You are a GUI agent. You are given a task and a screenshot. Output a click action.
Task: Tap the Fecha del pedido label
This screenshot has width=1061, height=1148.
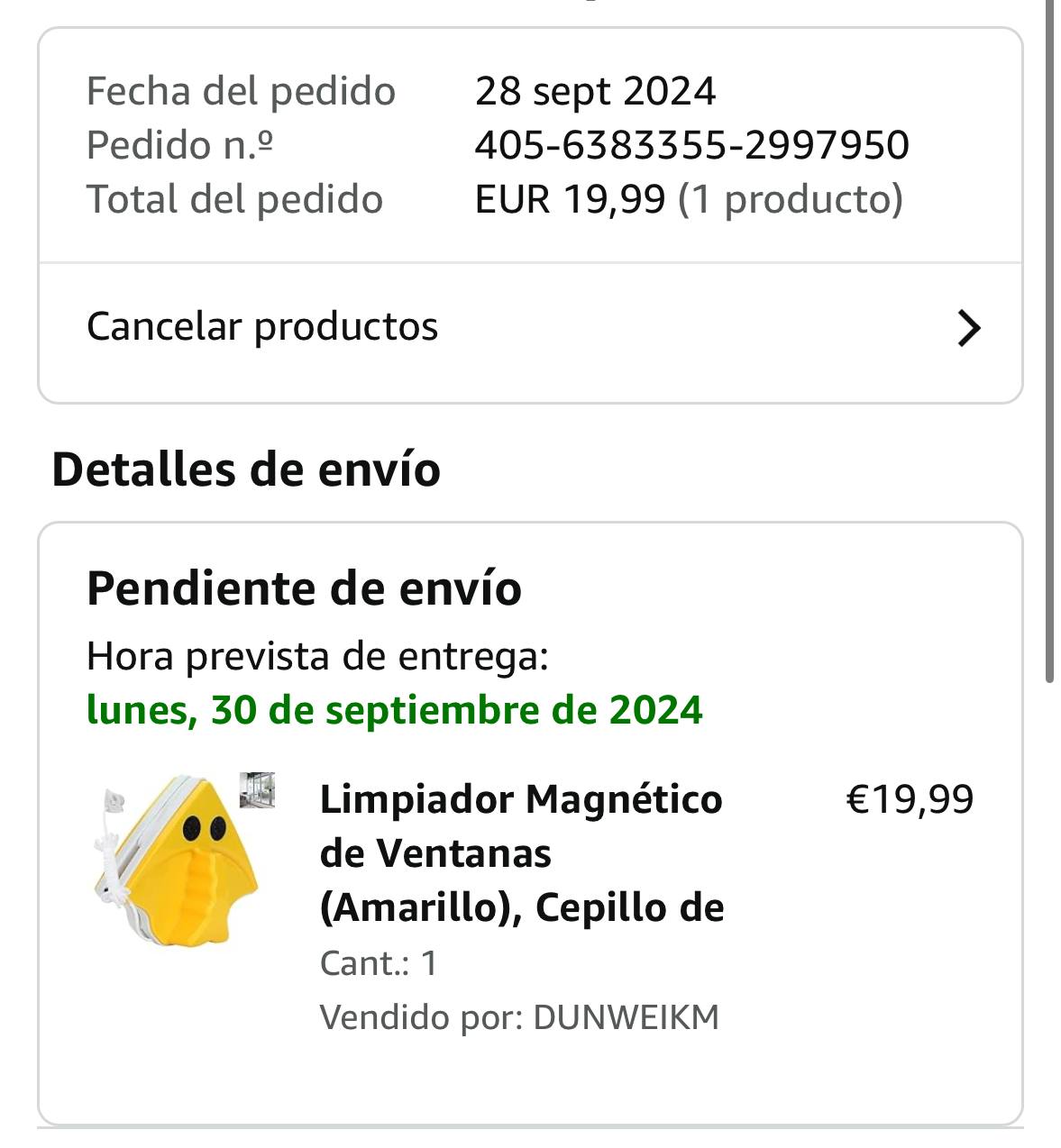tap(241, 91)
